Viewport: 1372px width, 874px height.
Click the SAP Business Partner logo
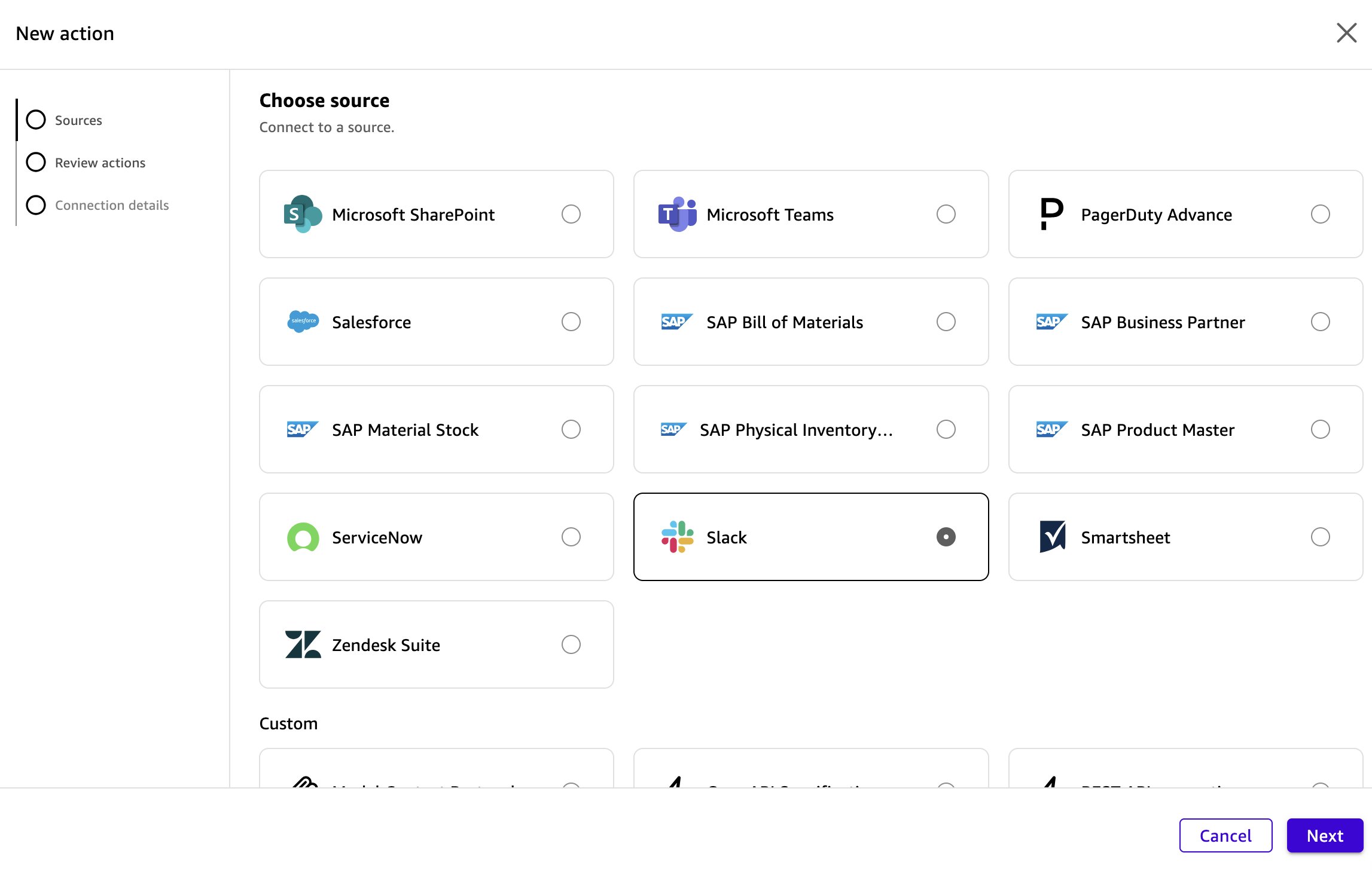[1051, 322]
